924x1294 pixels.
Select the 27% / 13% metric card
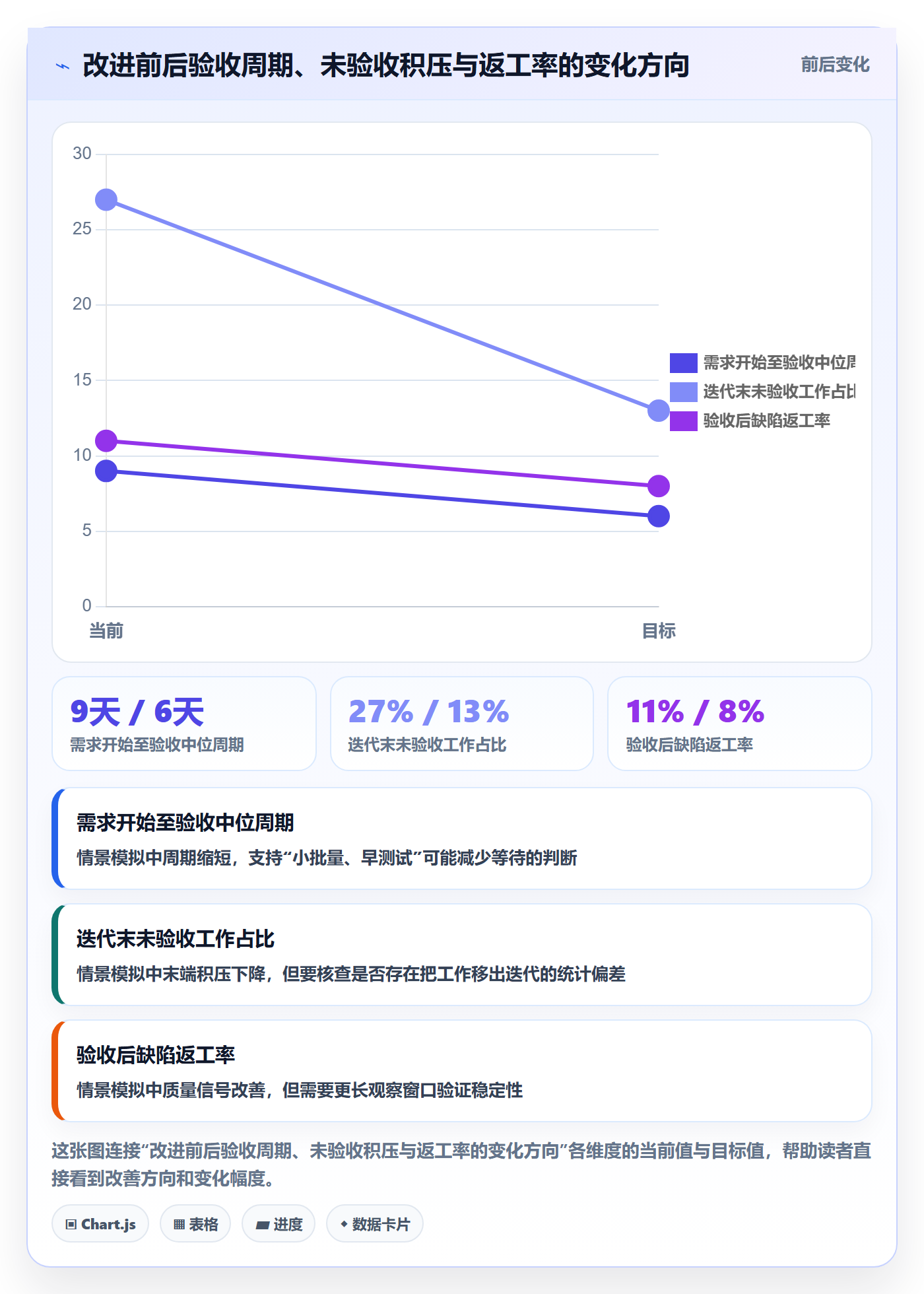click(x=462, y=724)
